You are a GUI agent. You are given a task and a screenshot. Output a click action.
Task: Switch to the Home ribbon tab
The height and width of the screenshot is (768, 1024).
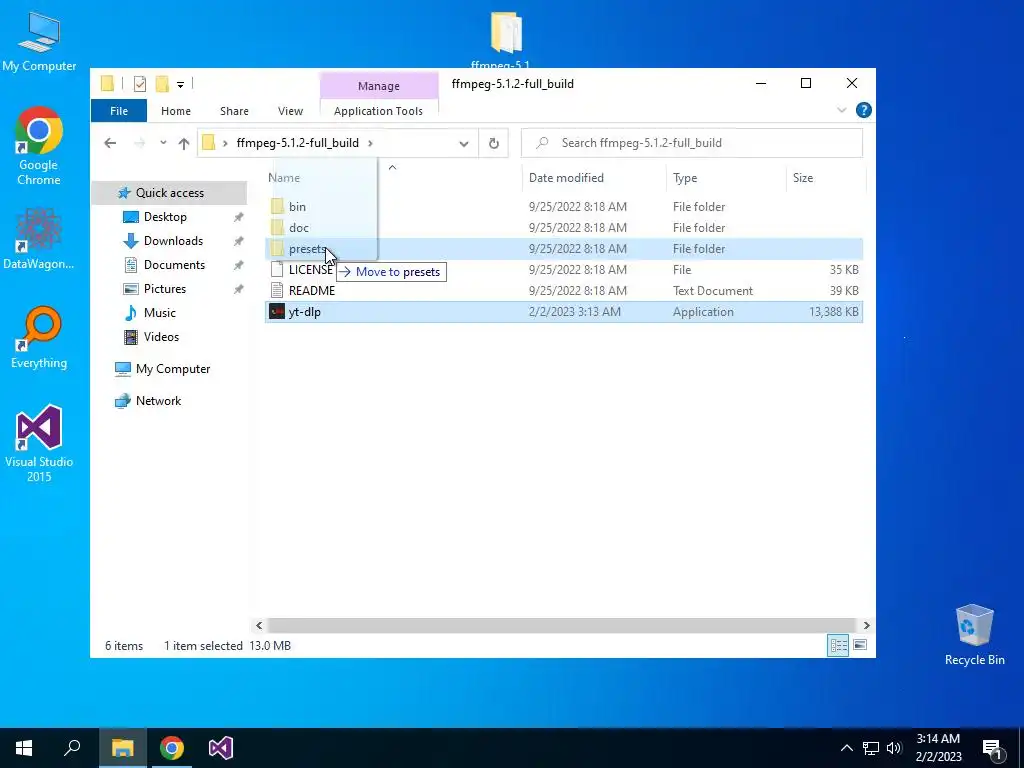(176, 111)
